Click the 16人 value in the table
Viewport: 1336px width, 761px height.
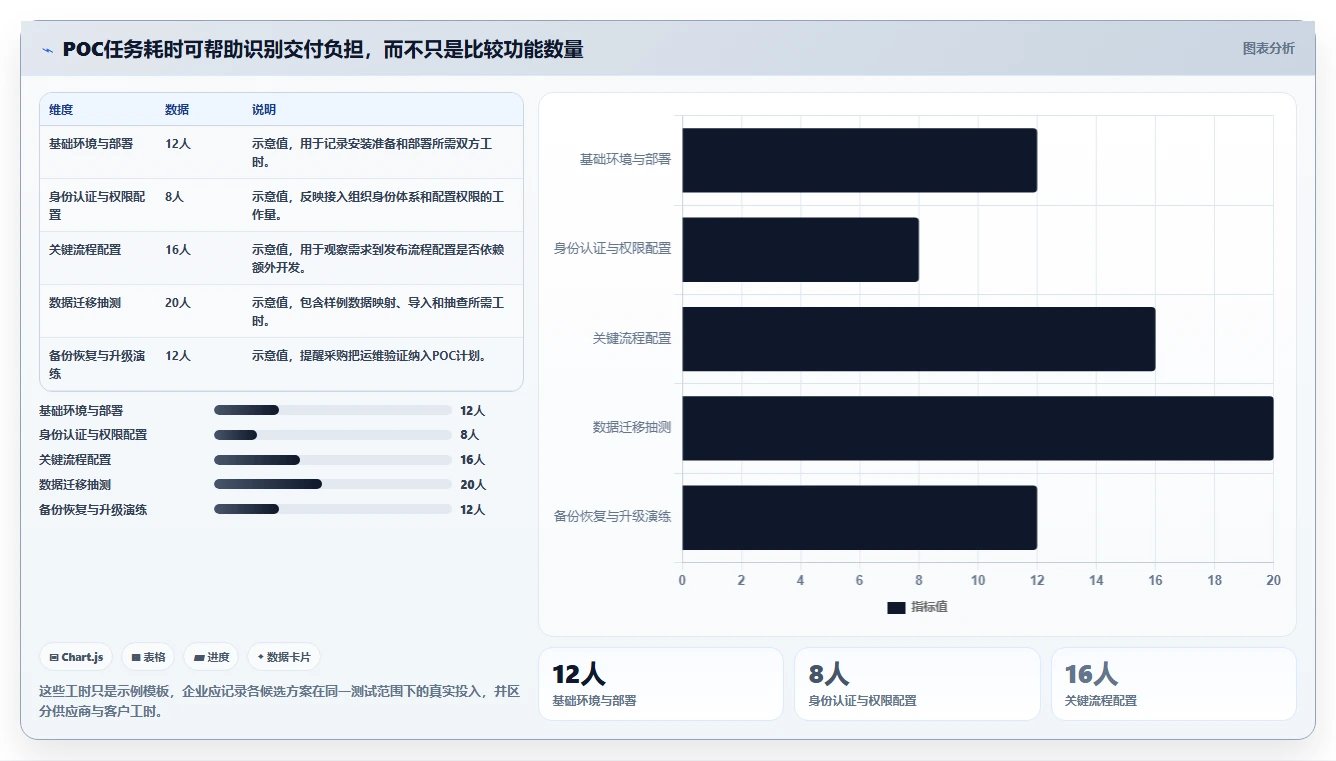click(178, 250)
